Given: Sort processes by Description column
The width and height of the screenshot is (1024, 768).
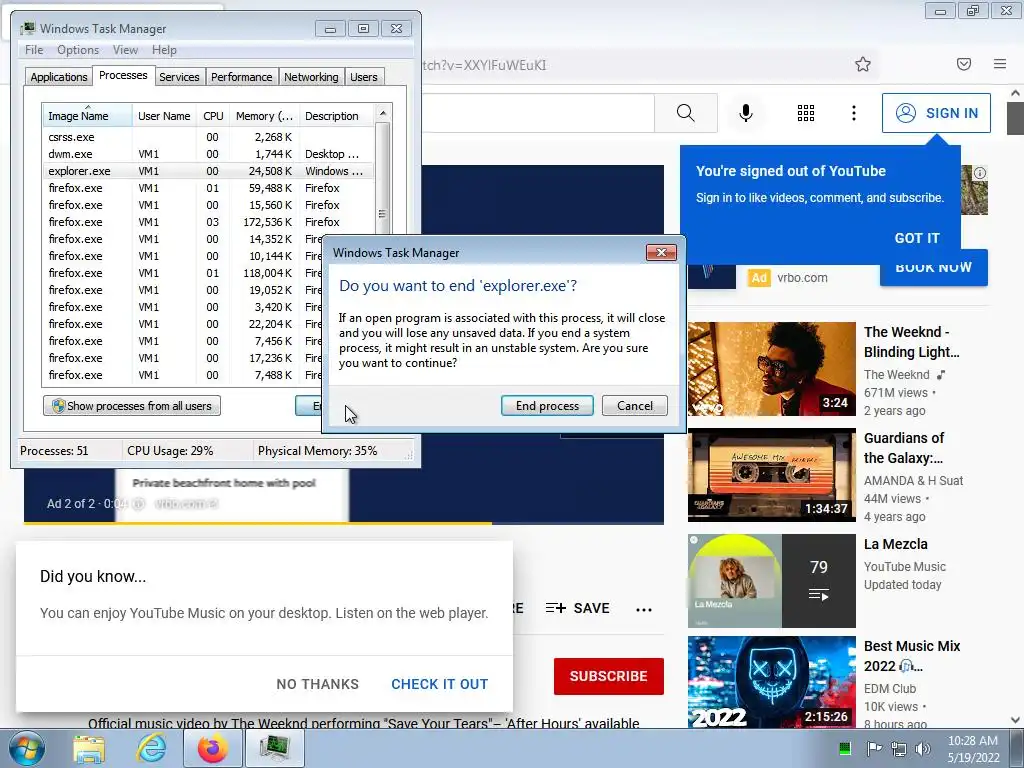Looking at the screenshot, I should pos(337,116).
